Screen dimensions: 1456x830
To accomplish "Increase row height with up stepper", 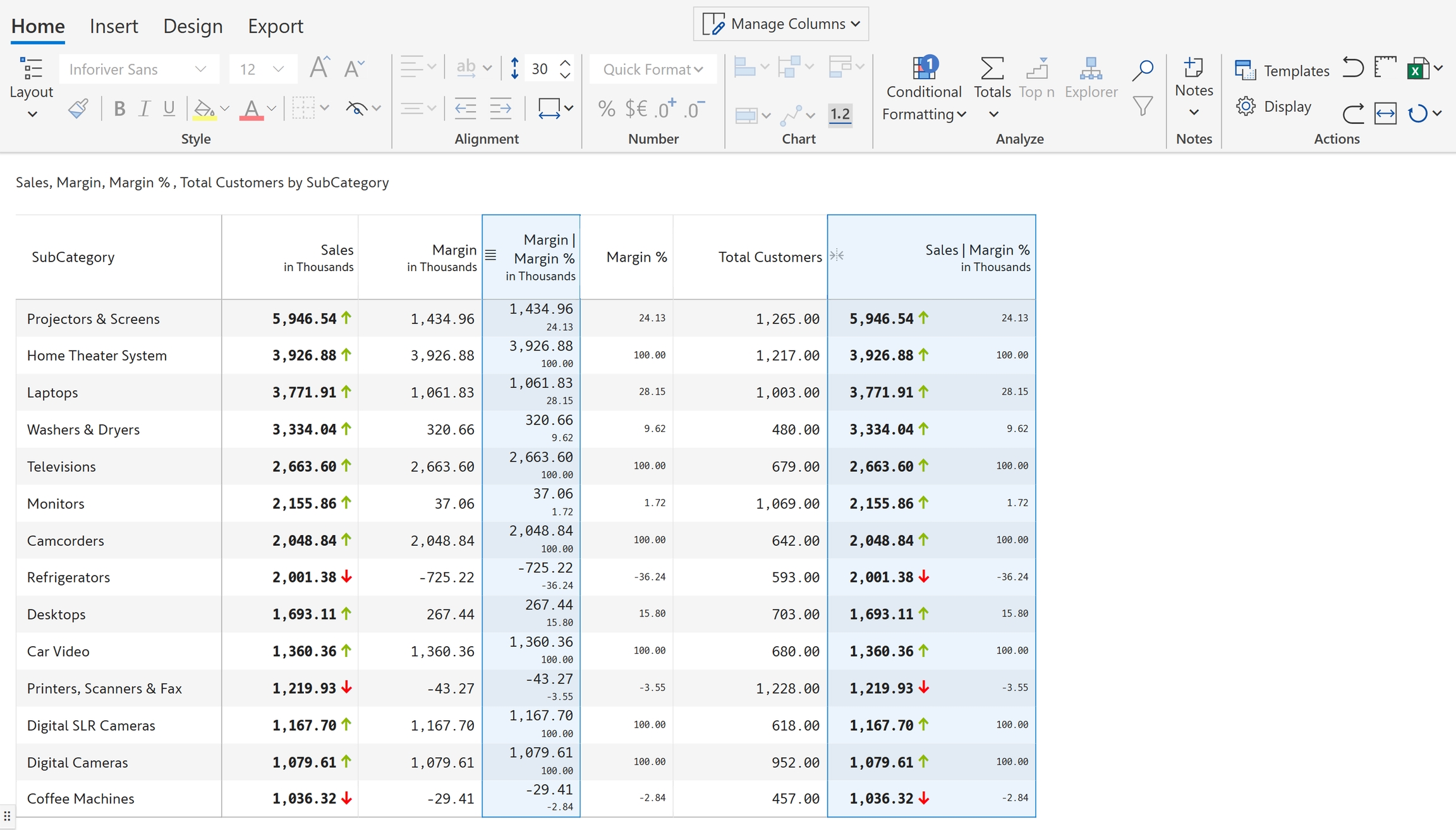I will pyautogui.click(x=565, y=63).
